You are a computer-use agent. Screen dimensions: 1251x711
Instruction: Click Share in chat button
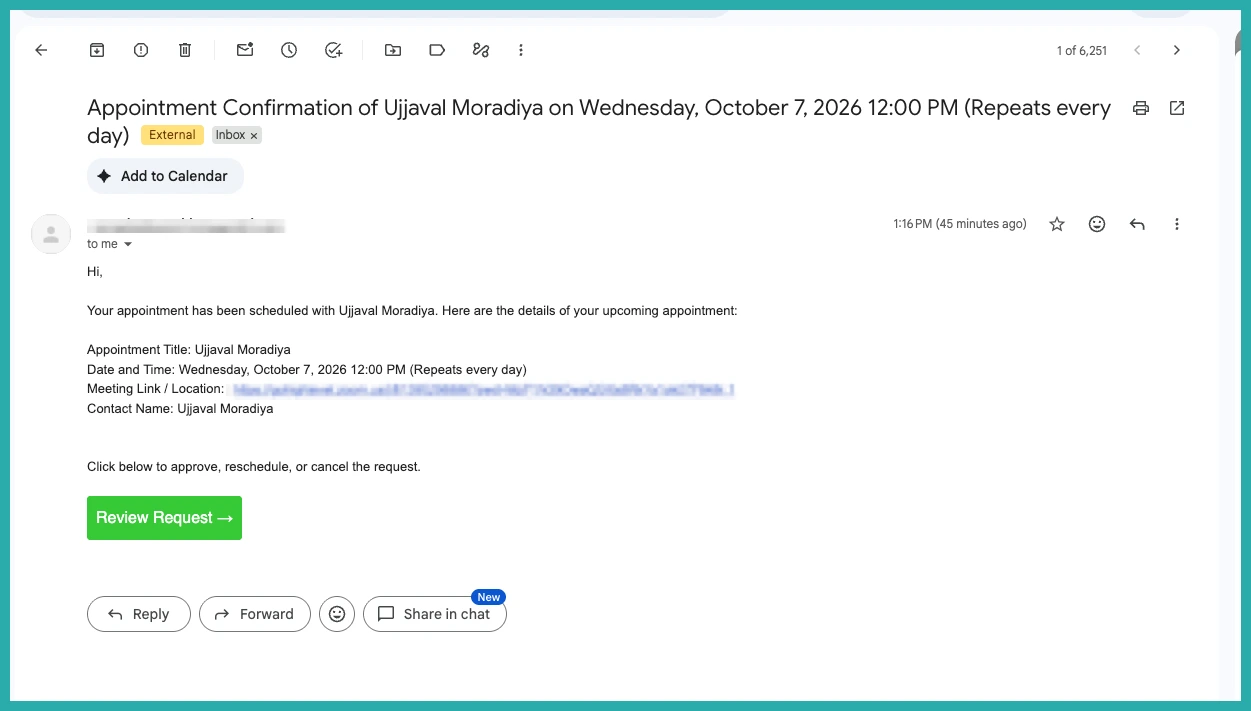pyautogui.click(x=435, y=614)
